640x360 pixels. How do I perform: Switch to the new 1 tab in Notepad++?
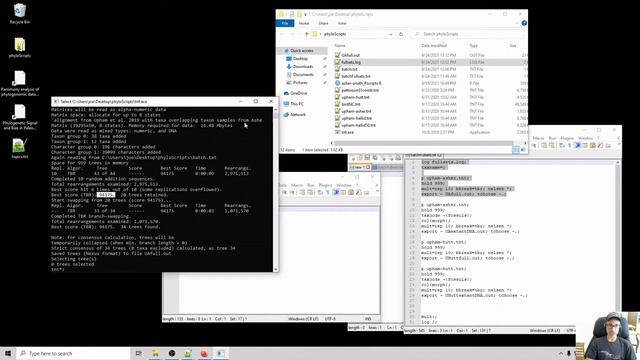point(360,167)
